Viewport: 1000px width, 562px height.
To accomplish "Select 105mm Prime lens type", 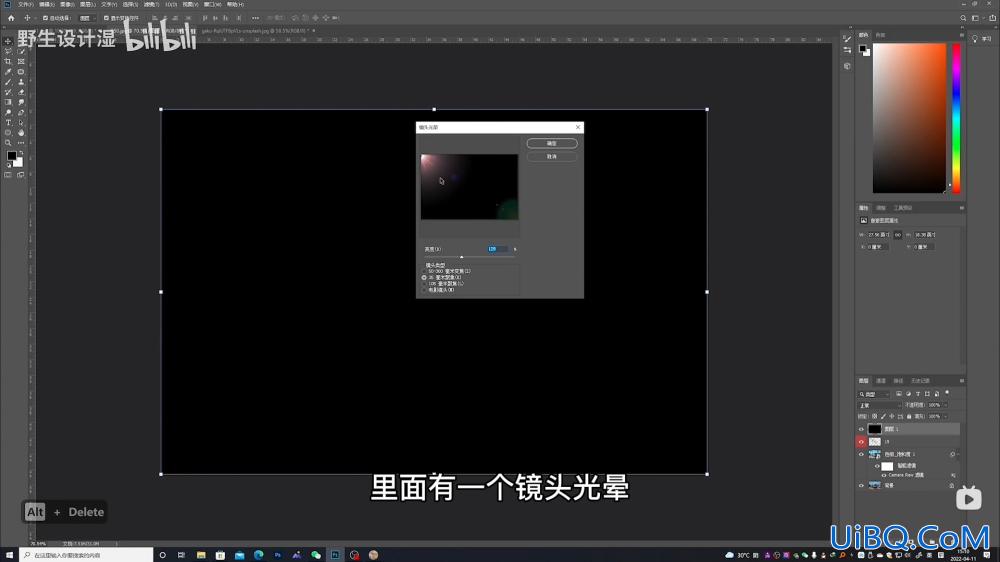I will [424, 284].
